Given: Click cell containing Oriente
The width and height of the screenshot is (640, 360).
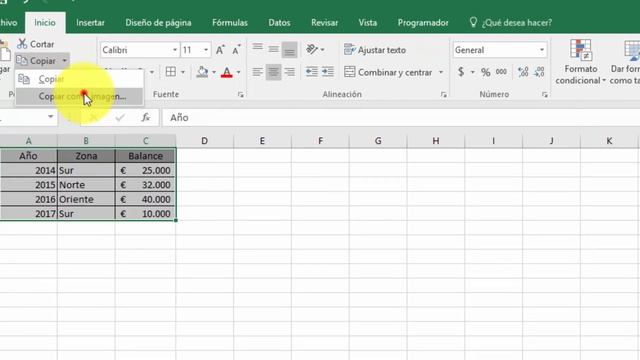Looking at the screenshot, I should [86, 199].
